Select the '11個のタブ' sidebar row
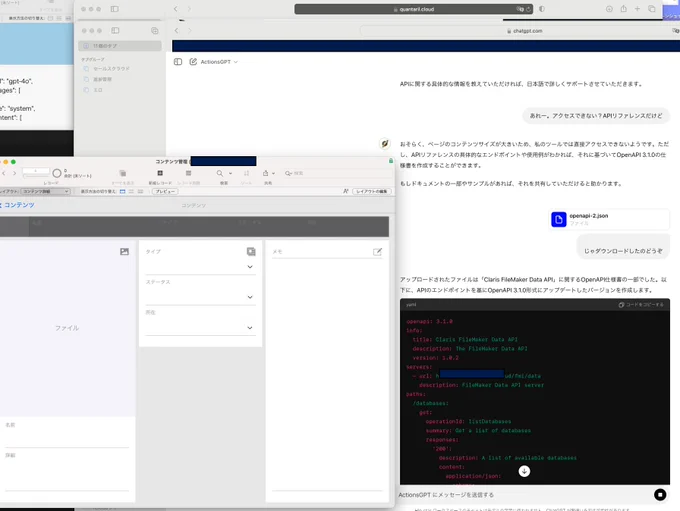This screenshot has height=511, width=680. click(x=120, y=46)
